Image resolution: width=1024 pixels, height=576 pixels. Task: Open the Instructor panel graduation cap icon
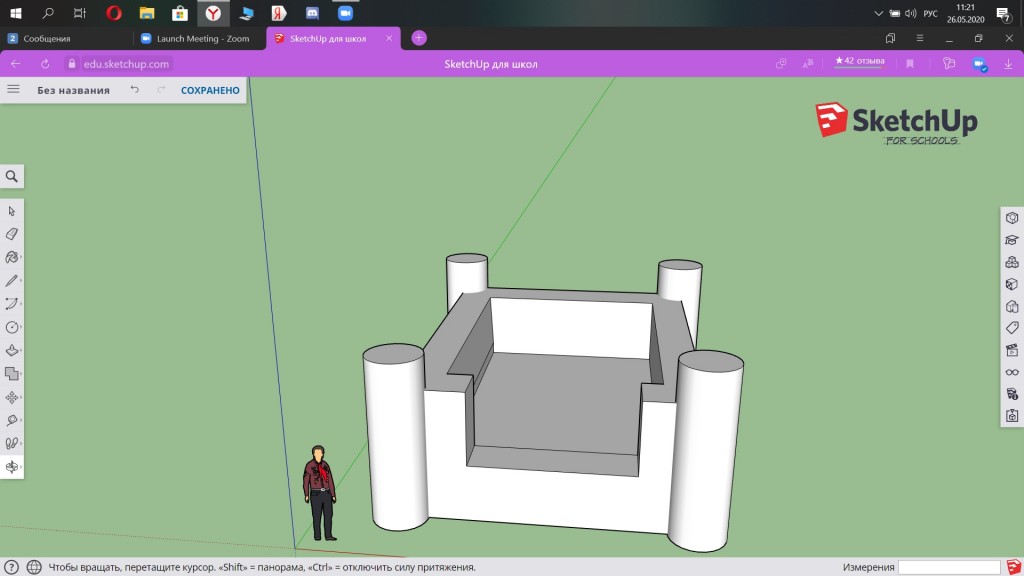[1012, 240]
